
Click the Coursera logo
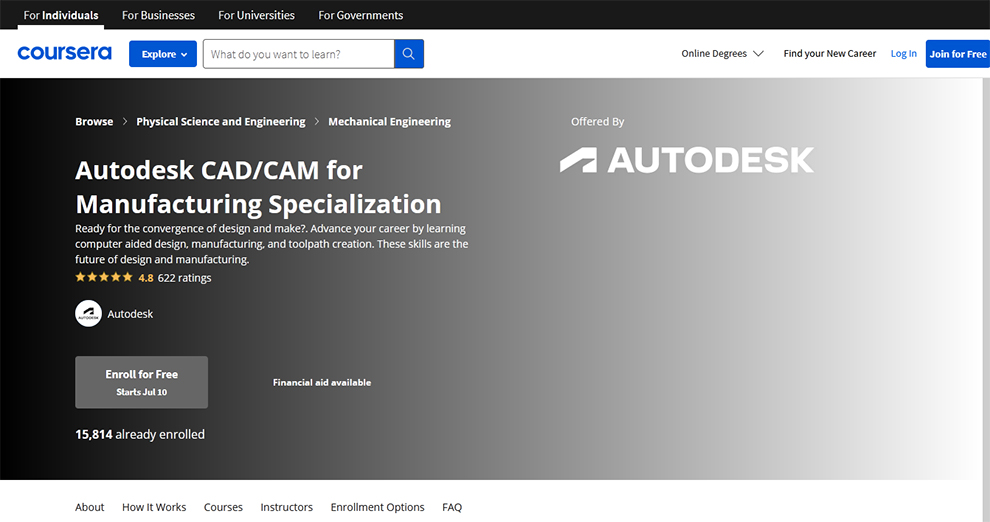[64, 53]
